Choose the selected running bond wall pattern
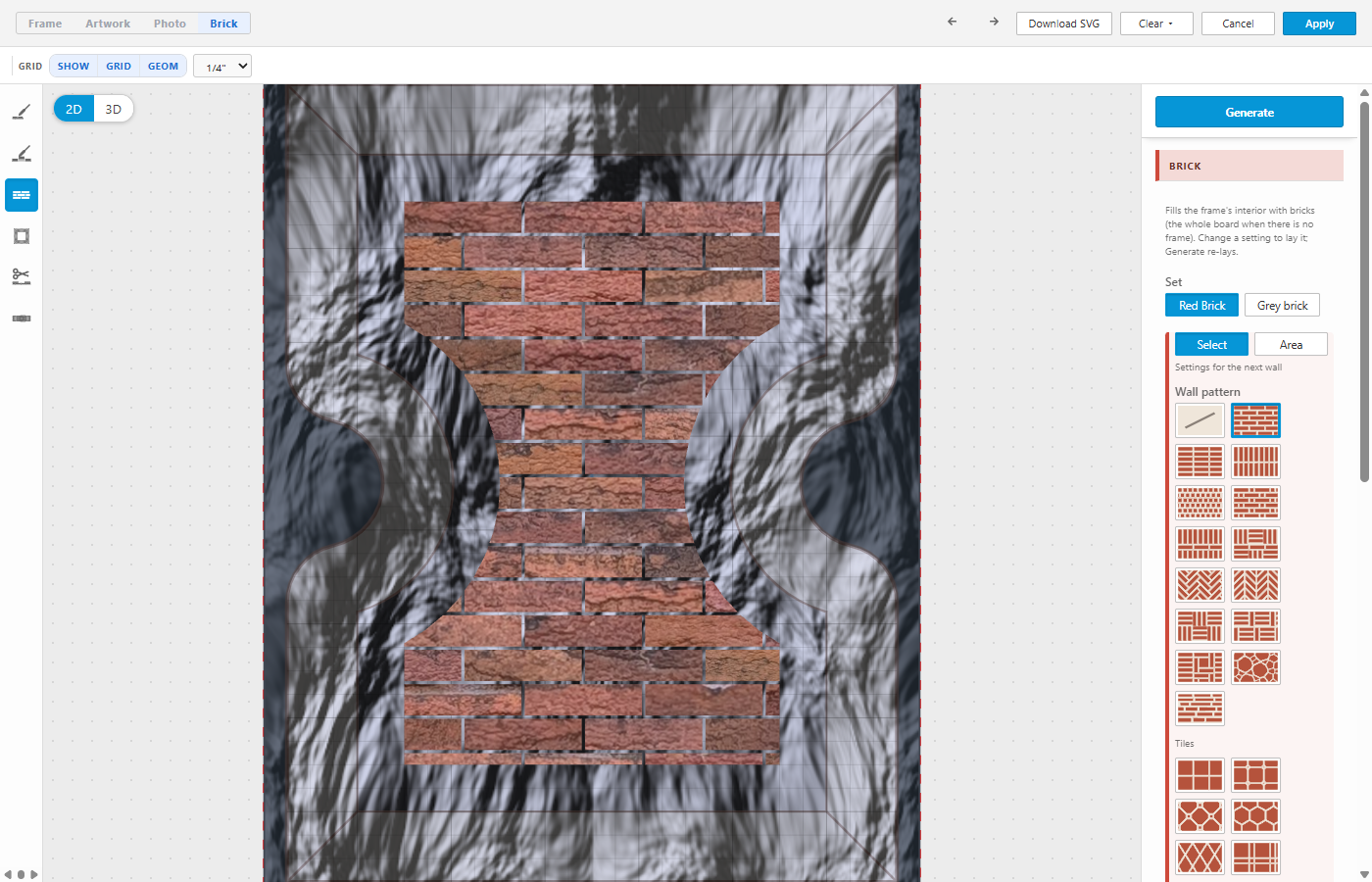This screenshot has height=882, width=1372. (1255, 420)
